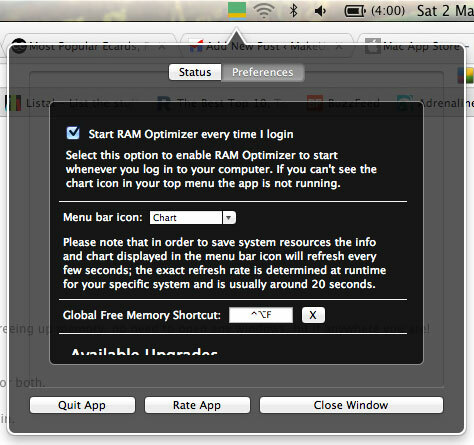Open the Chart selection combo box
Screen dimensions: 474x445
point(193,218)
